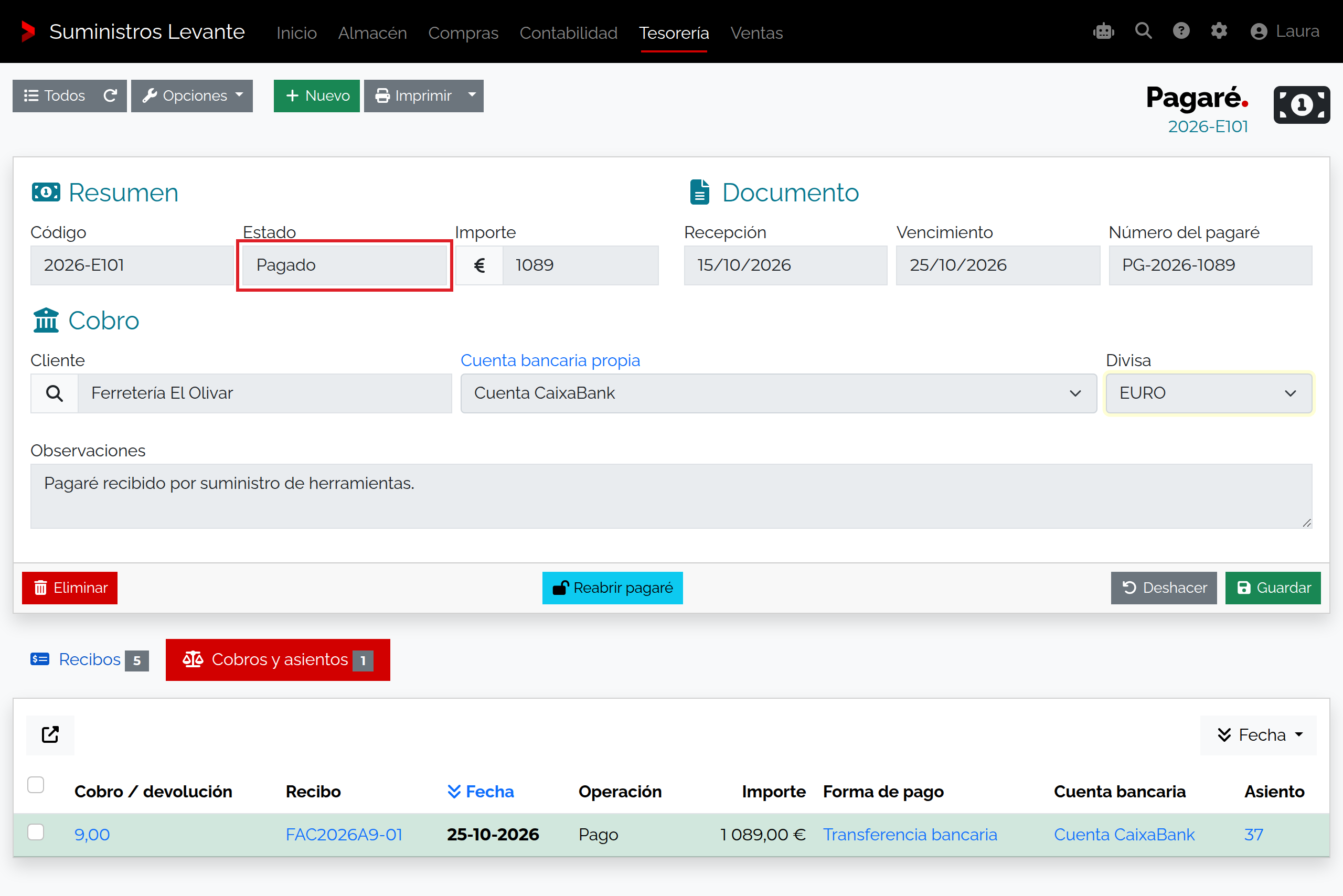Click Reabrir pagaré button
Screen dimensions: 1343x896
612,588
